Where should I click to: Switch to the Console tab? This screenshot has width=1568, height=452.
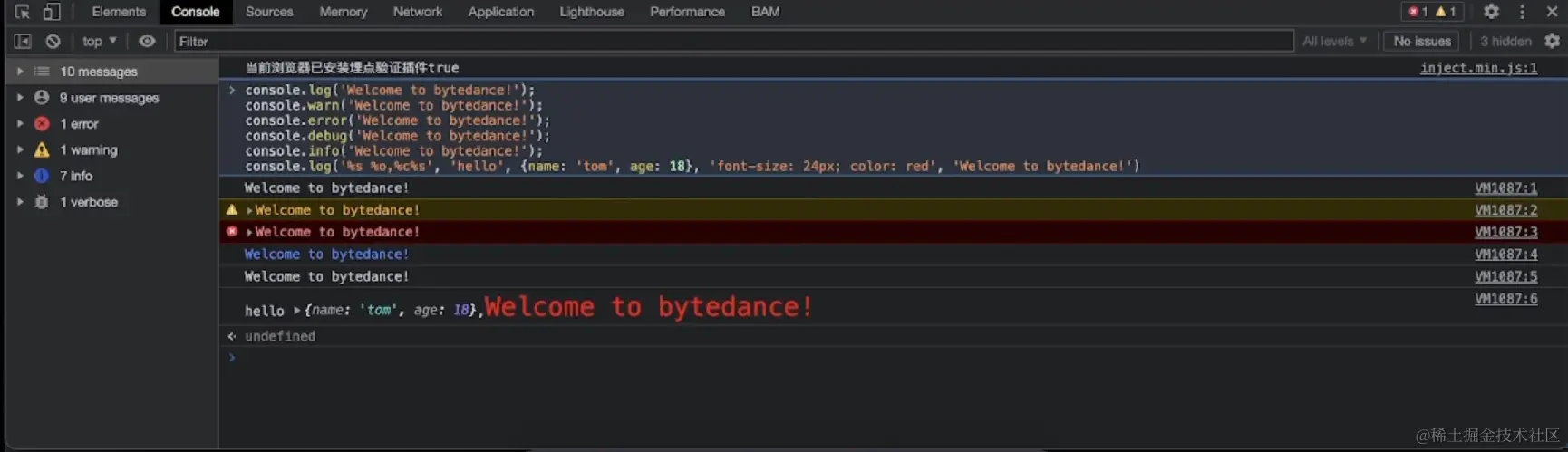(x=196, y=12)
